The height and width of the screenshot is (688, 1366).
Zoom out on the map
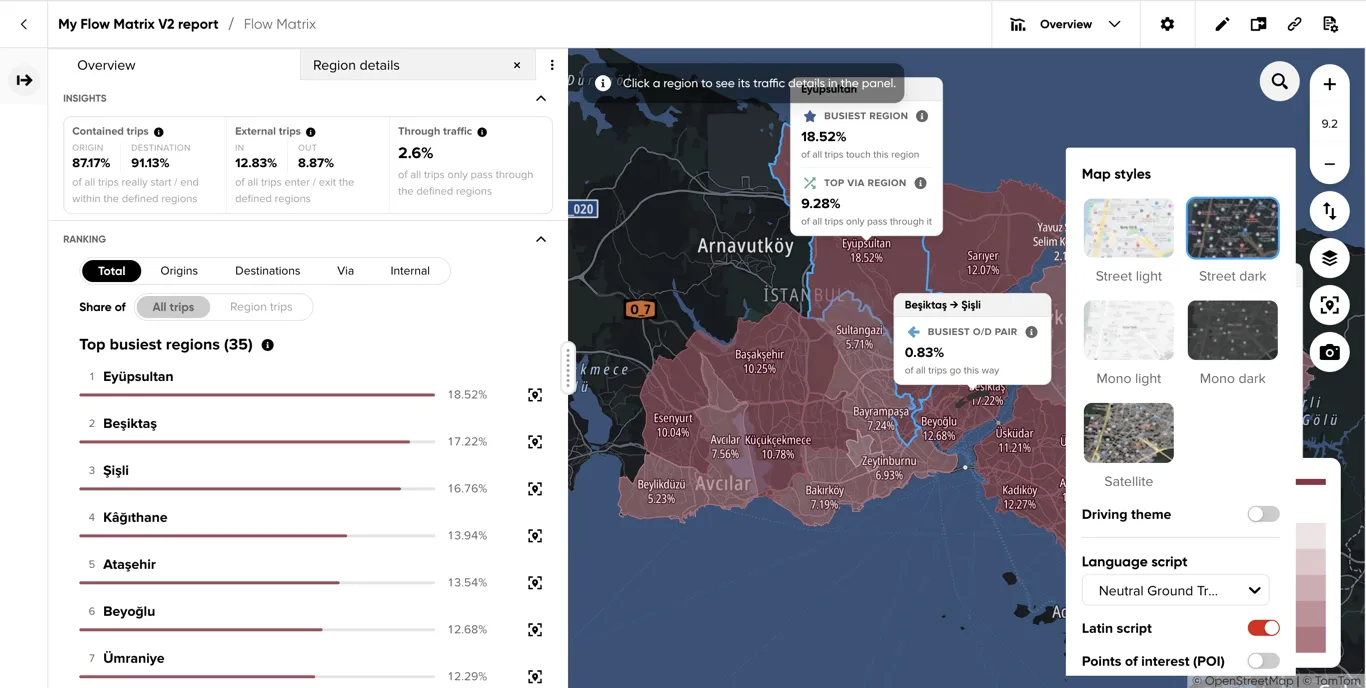1329,164
